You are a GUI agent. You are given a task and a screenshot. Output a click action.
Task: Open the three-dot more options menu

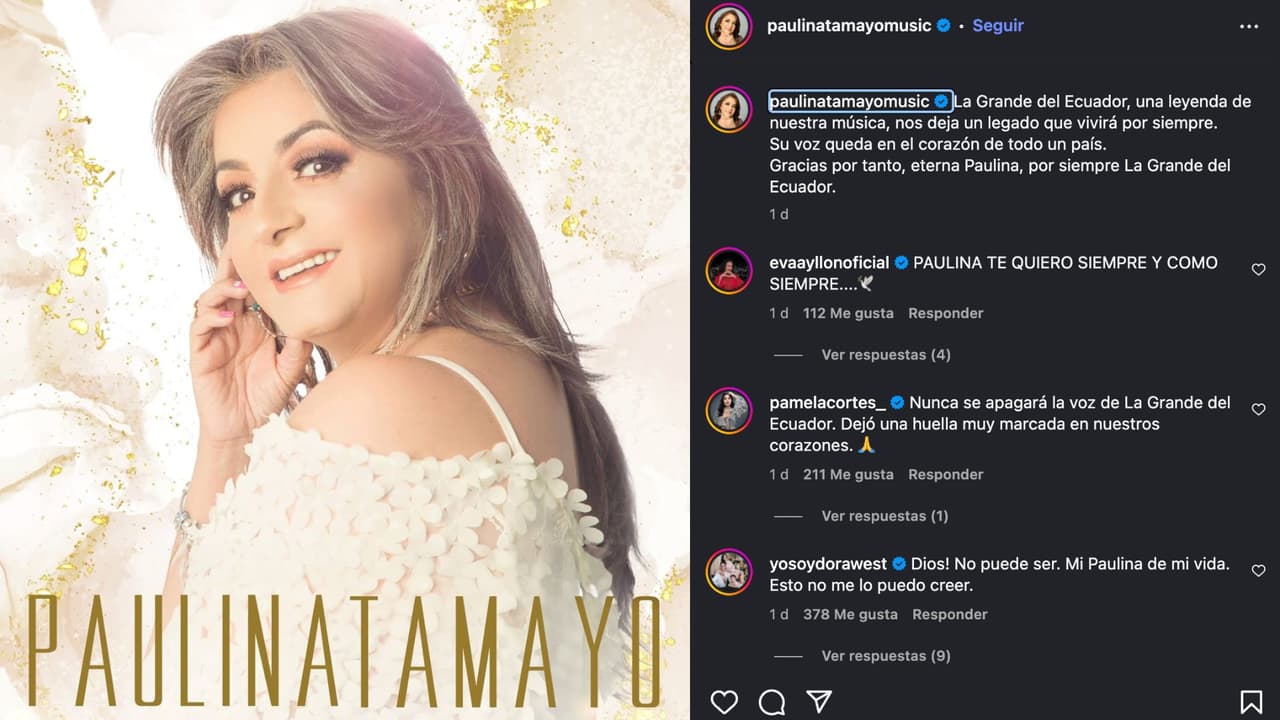[1249, 27]
